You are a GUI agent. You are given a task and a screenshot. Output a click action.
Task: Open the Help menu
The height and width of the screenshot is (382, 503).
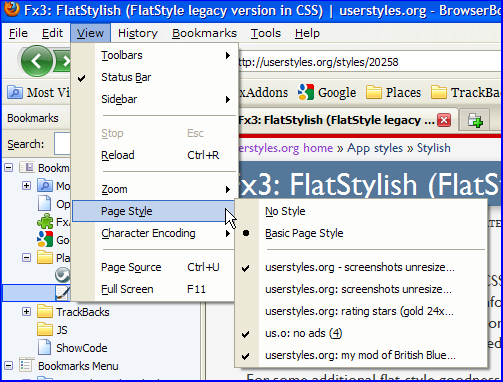307,33
